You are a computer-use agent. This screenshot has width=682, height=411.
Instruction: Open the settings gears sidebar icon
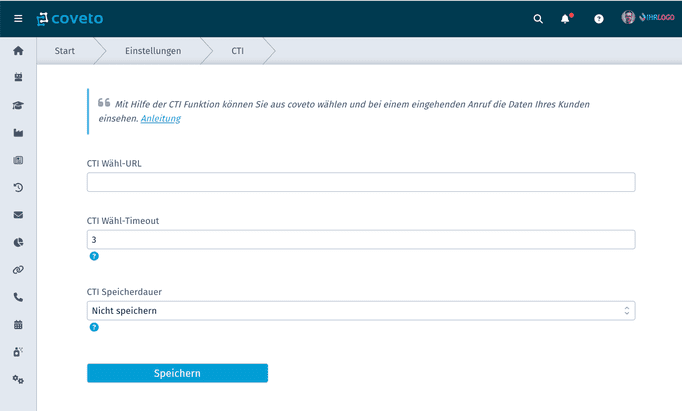click(18, 379)
